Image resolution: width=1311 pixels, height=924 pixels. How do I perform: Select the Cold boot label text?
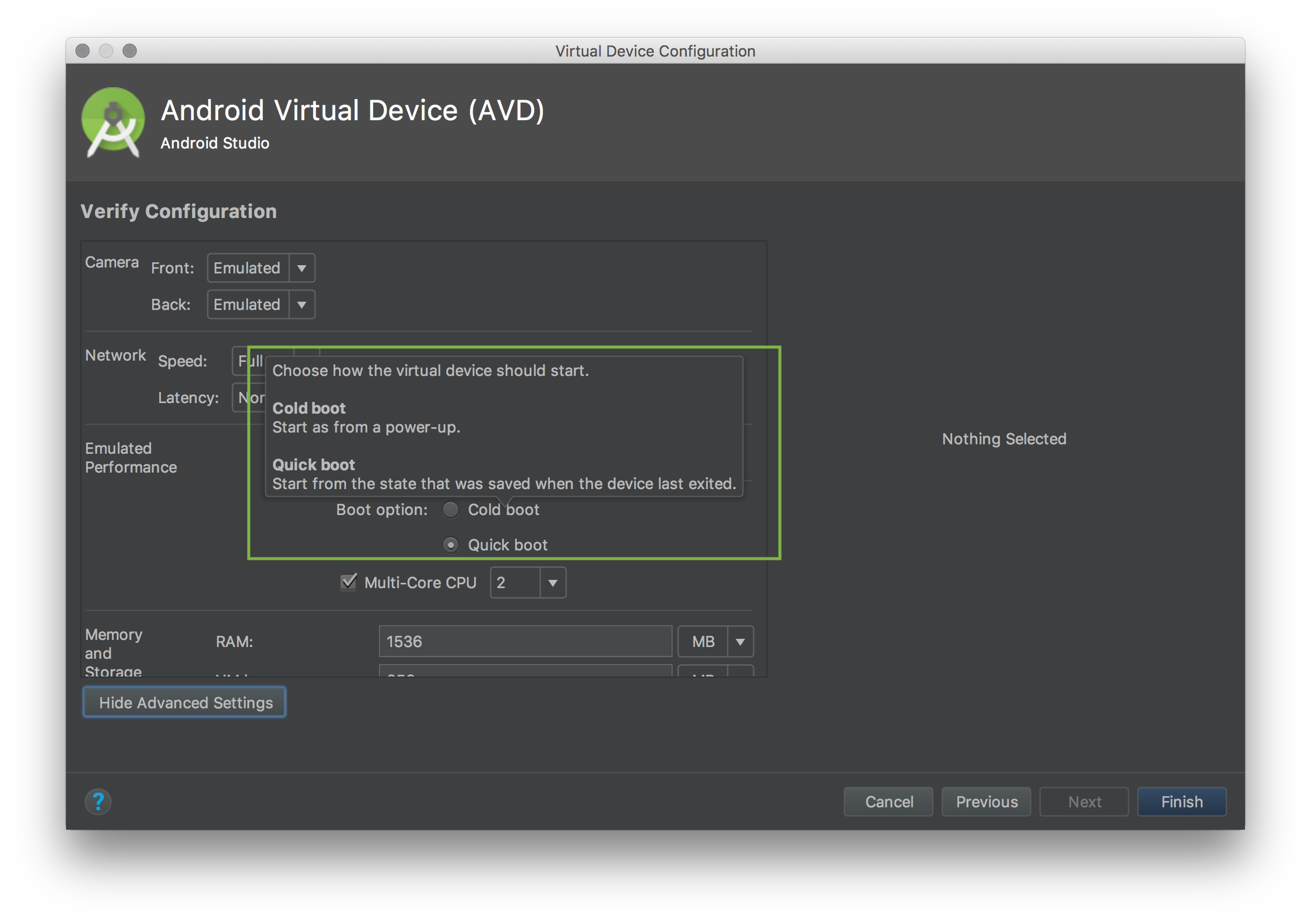point(503,510)
